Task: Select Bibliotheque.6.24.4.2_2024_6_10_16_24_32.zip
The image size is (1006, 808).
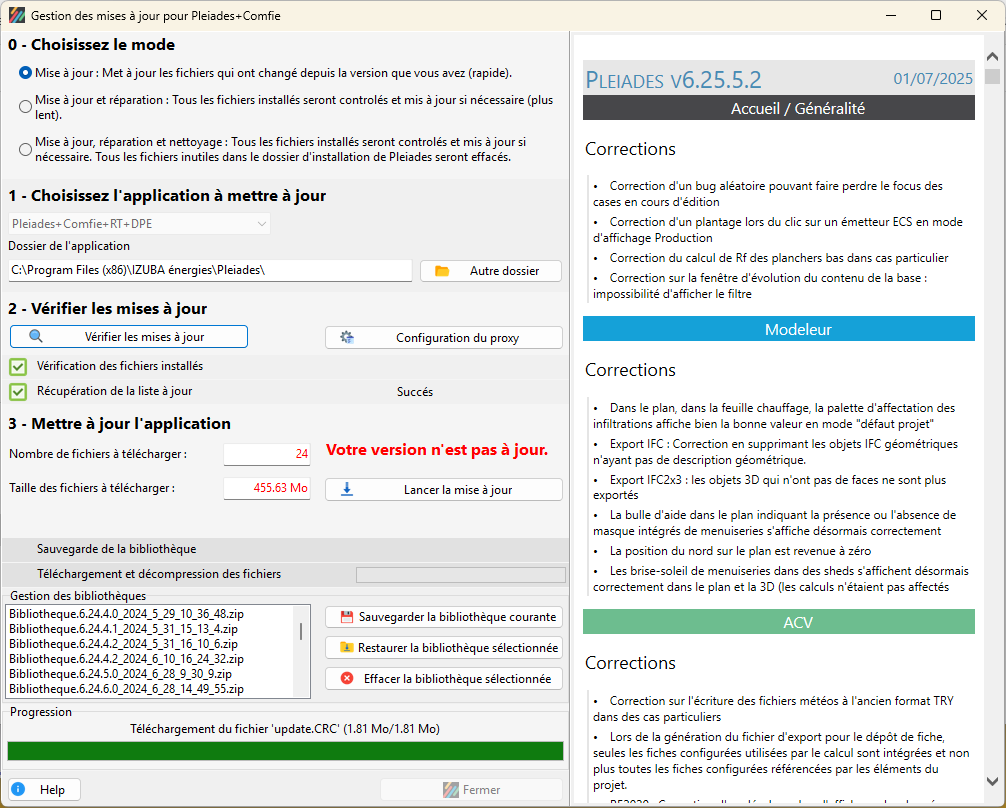Action: (126, 658)
